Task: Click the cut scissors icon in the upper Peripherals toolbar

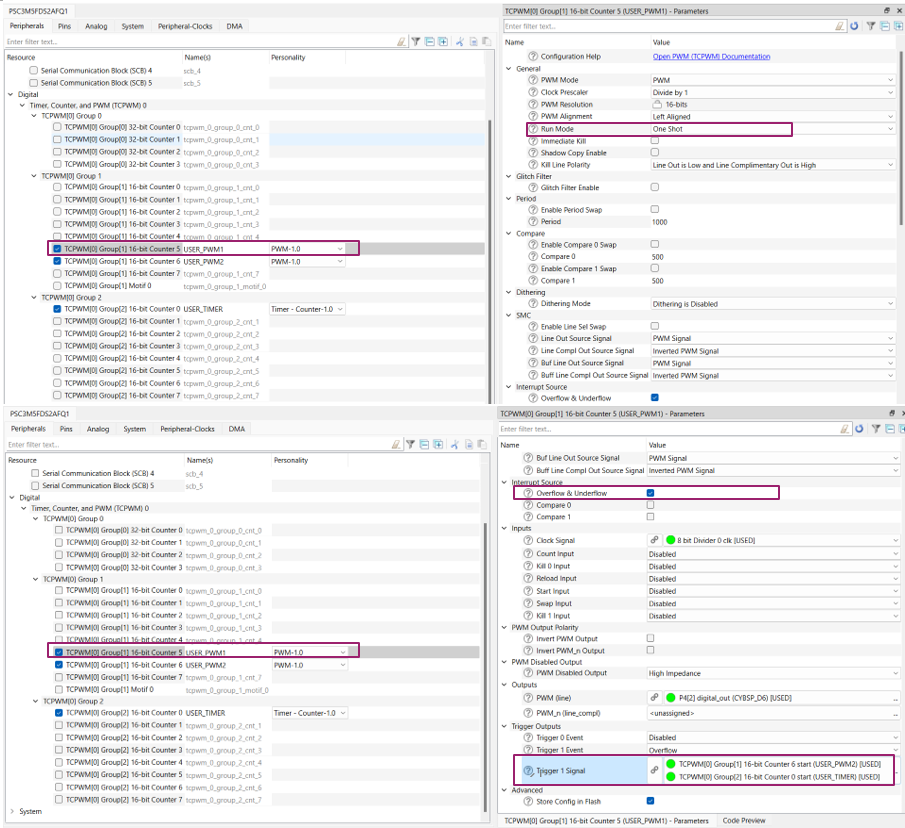Action: [459, 42]
